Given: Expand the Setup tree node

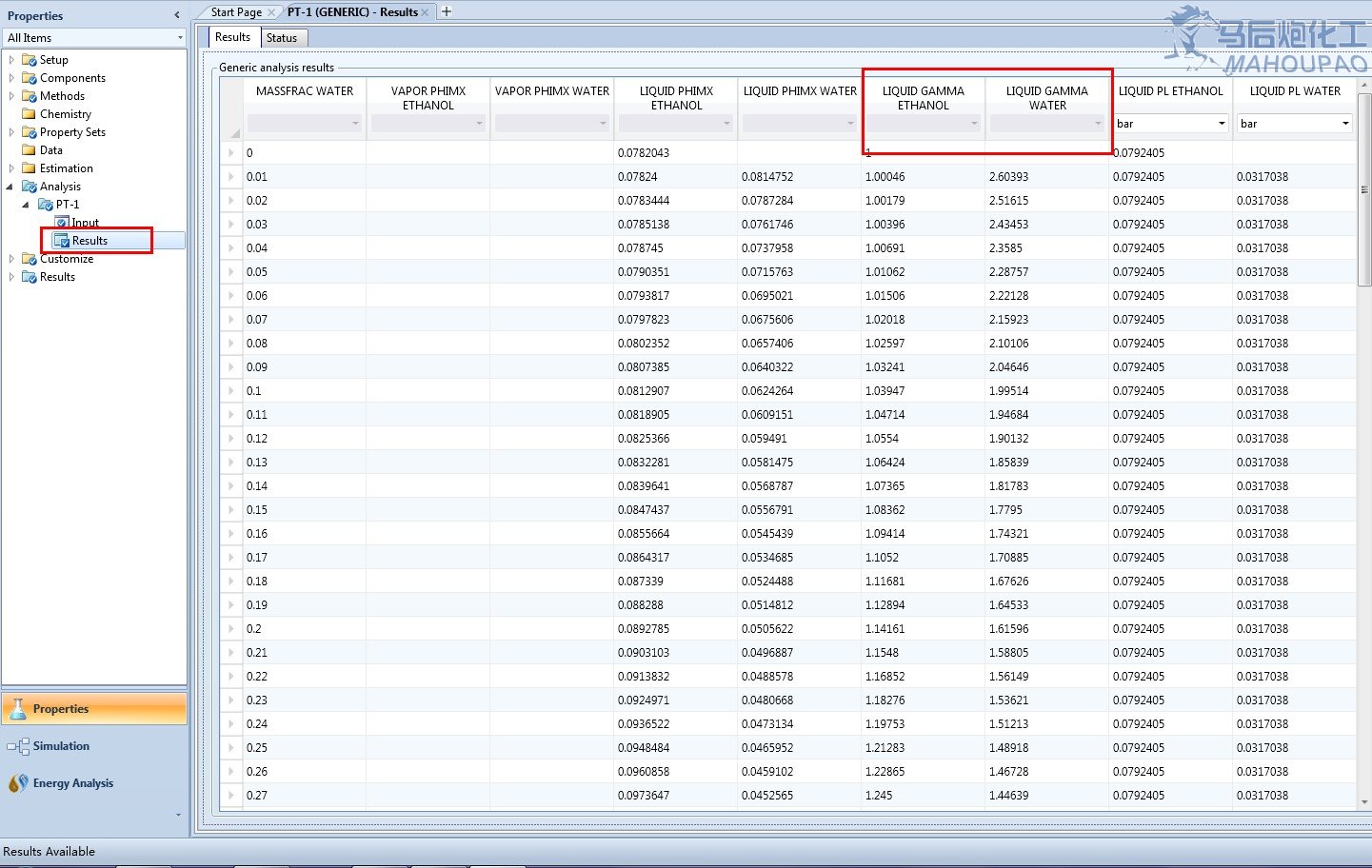Looking at the screenshot, I should (11, 60).
